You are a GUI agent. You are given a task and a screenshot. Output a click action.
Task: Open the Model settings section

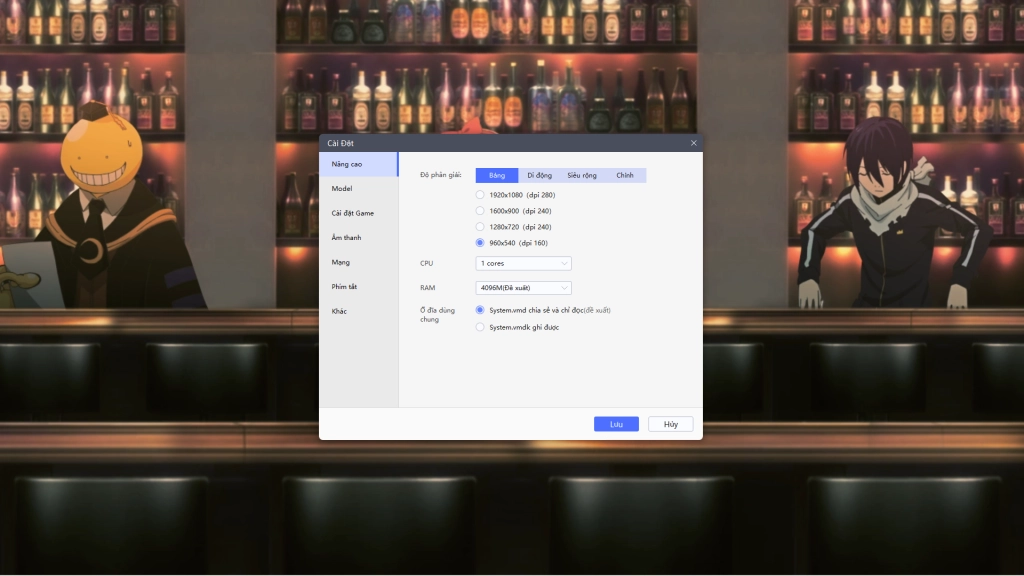click(x=342, y=188)
